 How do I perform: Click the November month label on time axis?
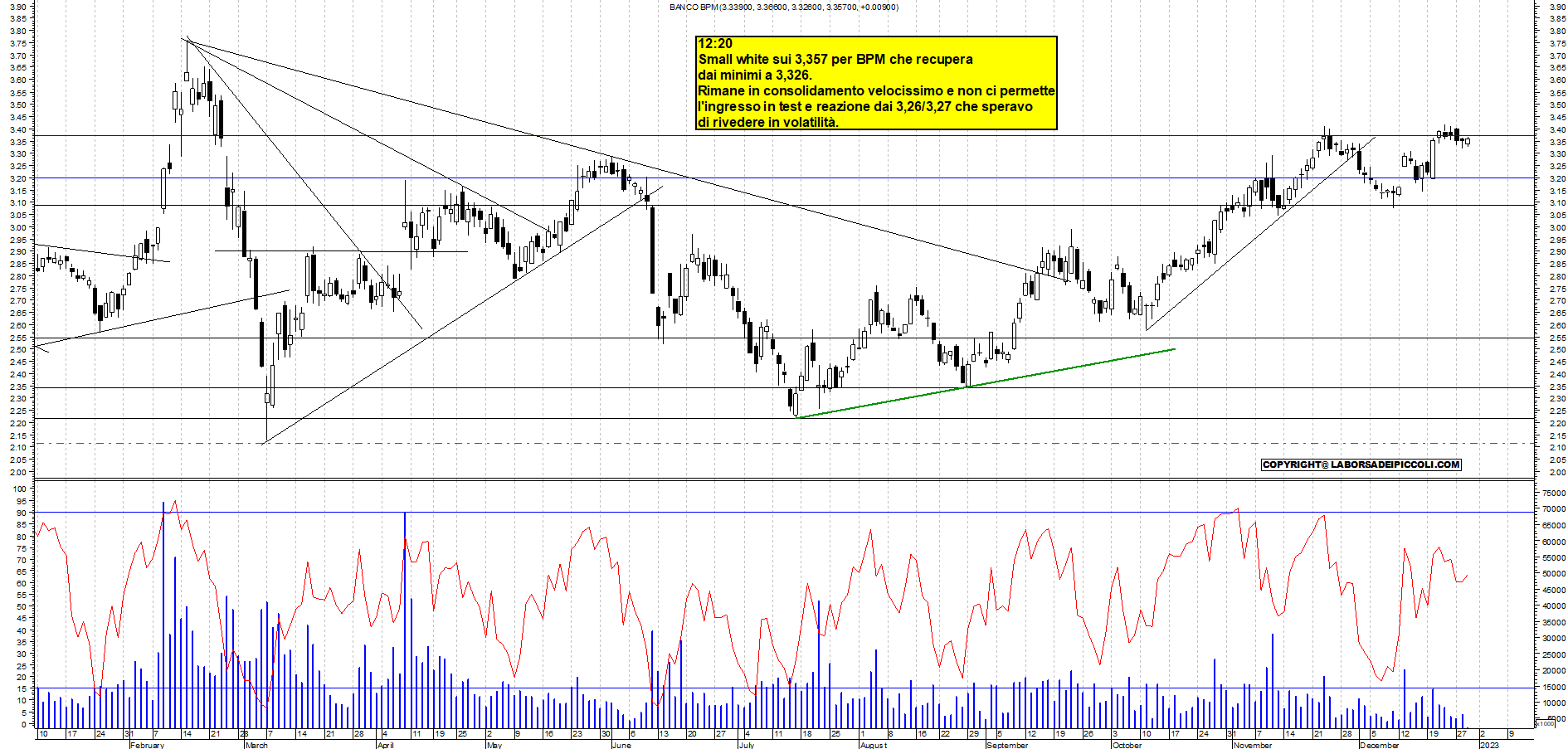1252,745
